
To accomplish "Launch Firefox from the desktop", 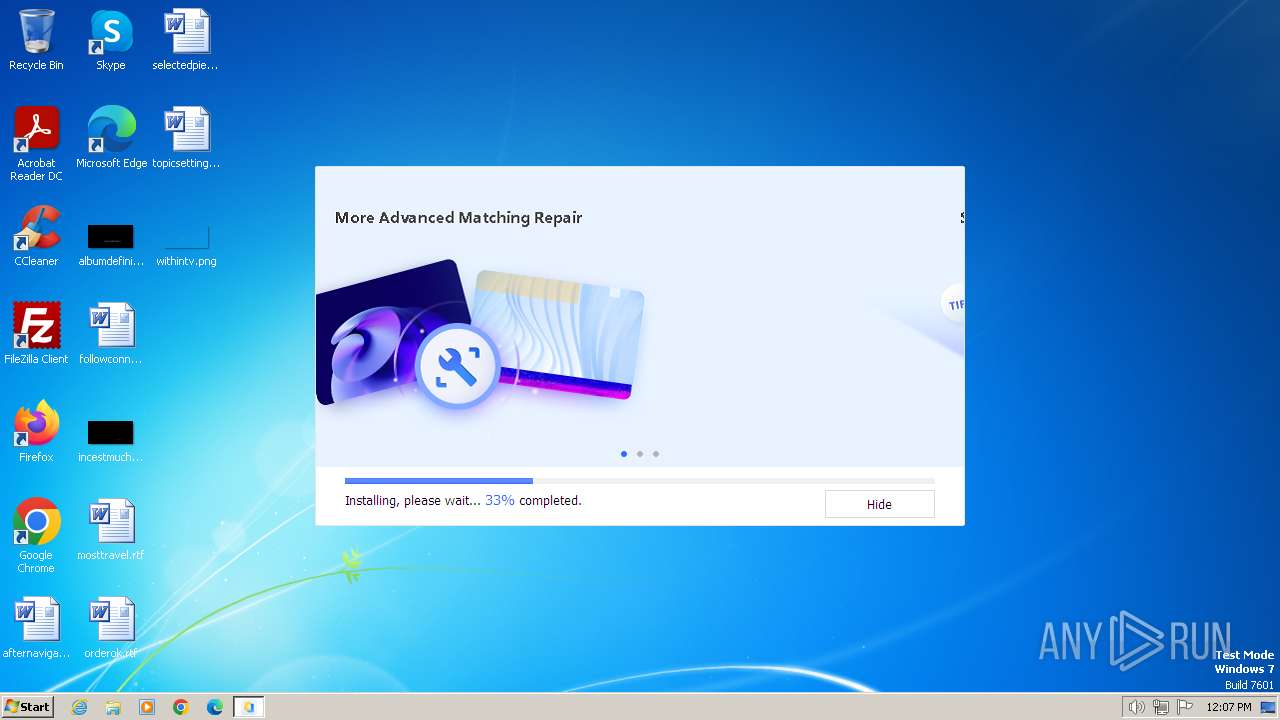I will (x=36, y=432).
